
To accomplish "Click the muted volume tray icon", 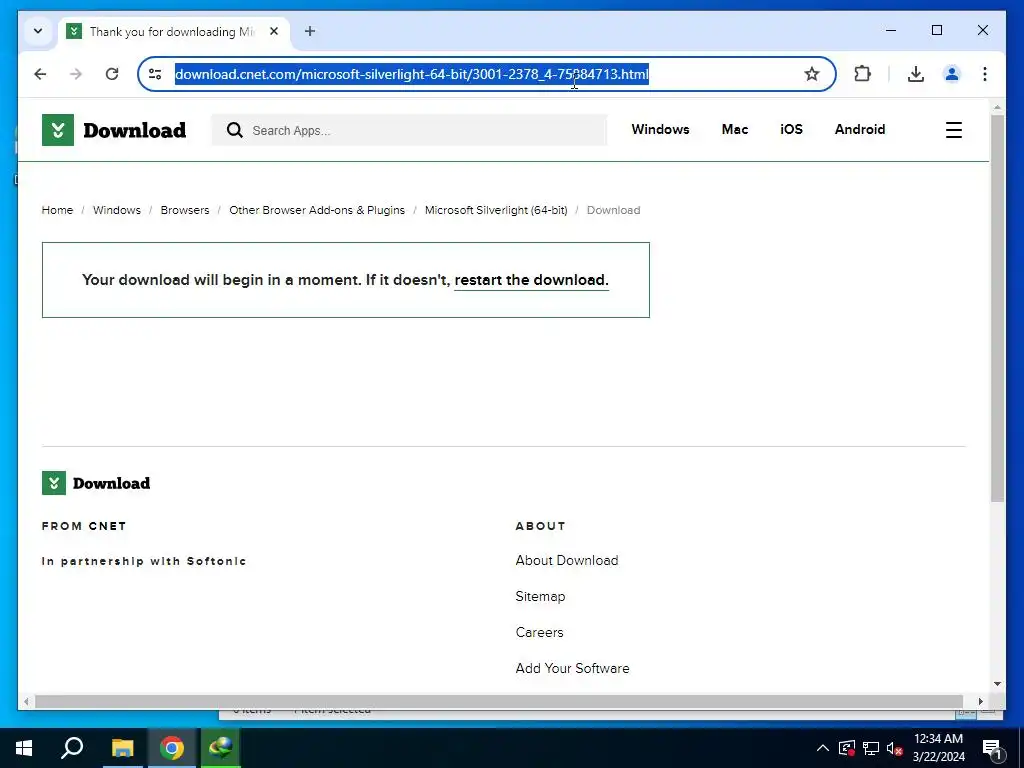I will (x=895, y=748).
